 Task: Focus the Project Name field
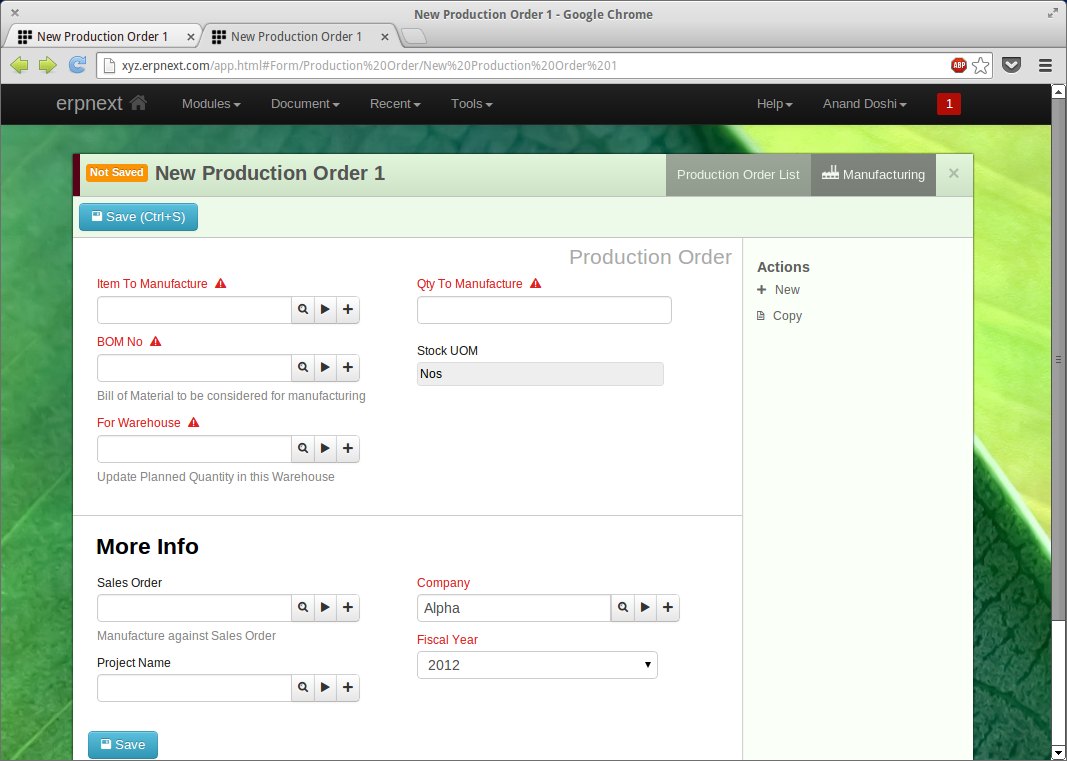click(x=195, y=687)
